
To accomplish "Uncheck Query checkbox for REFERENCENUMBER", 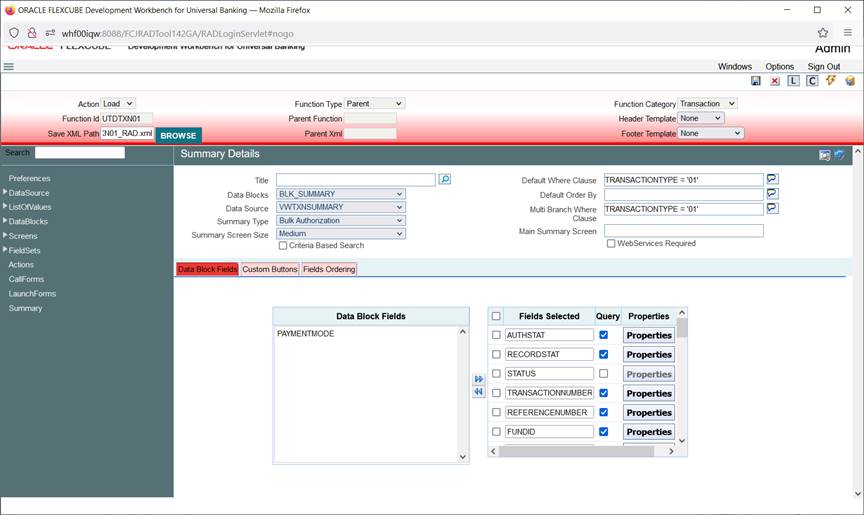I will 603,412.
